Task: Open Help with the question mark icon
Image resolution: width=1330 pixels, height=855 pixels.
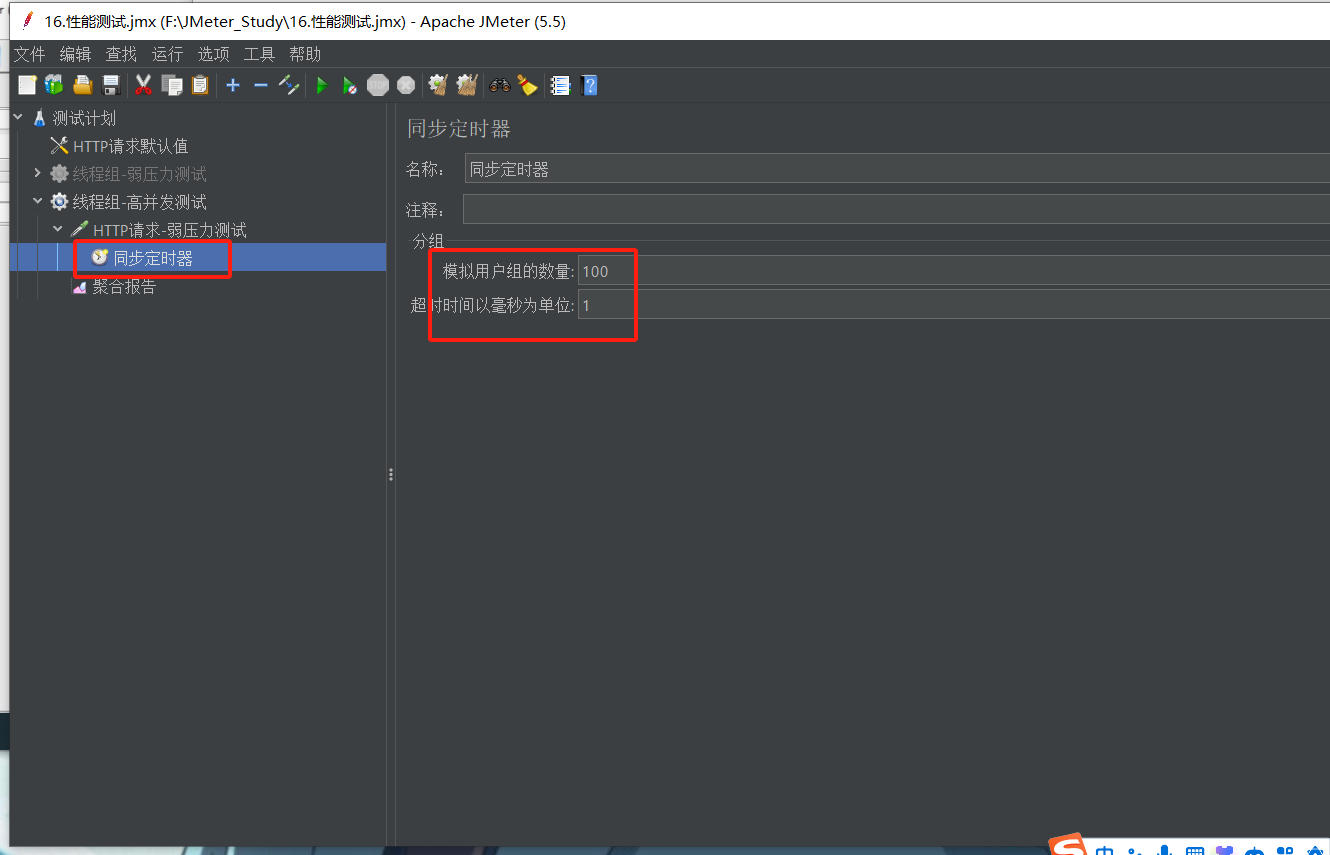Action: click(589, 86)
